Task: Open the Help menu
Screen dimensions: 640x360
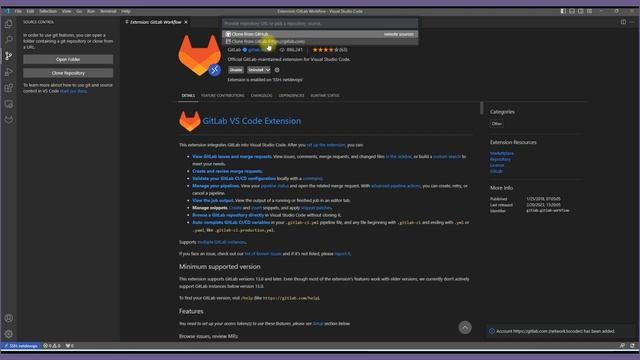Action: point(126,11)
